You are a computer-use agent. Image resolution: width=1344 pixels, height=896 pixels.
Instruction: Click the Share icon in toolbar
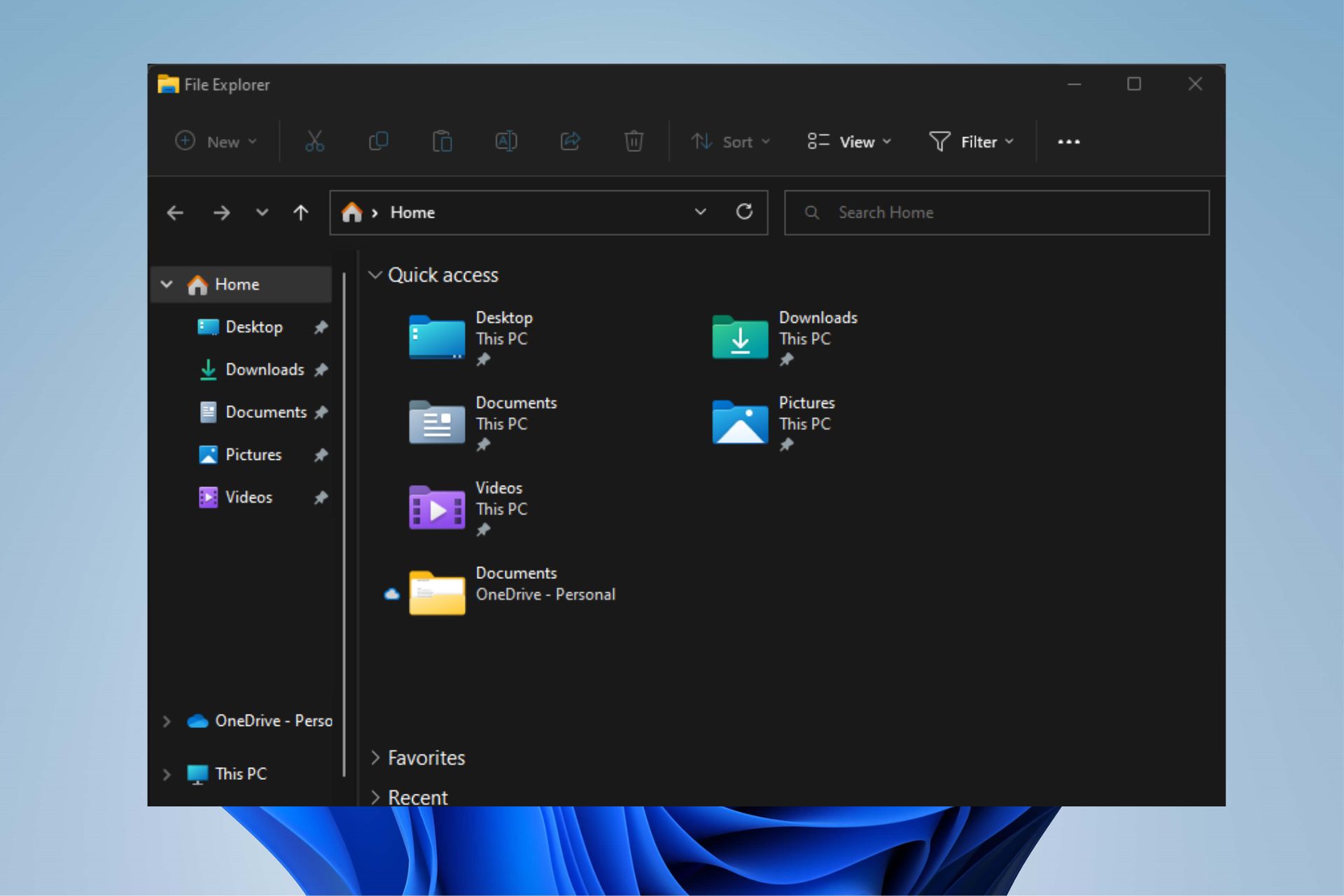tap(570, 141)
